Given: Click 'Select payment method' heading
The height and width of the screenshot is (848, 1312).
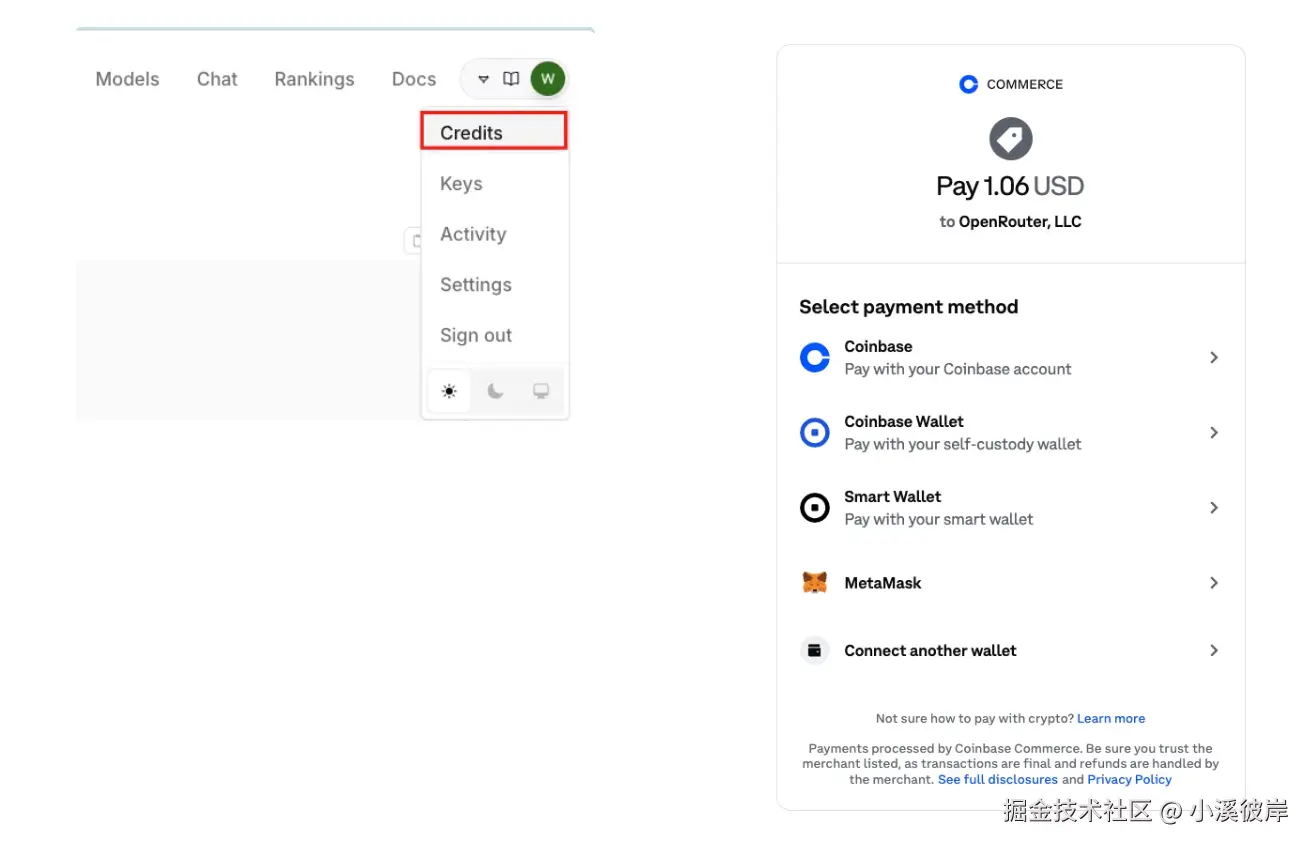Looking at the screenshot, I should 908,307.
